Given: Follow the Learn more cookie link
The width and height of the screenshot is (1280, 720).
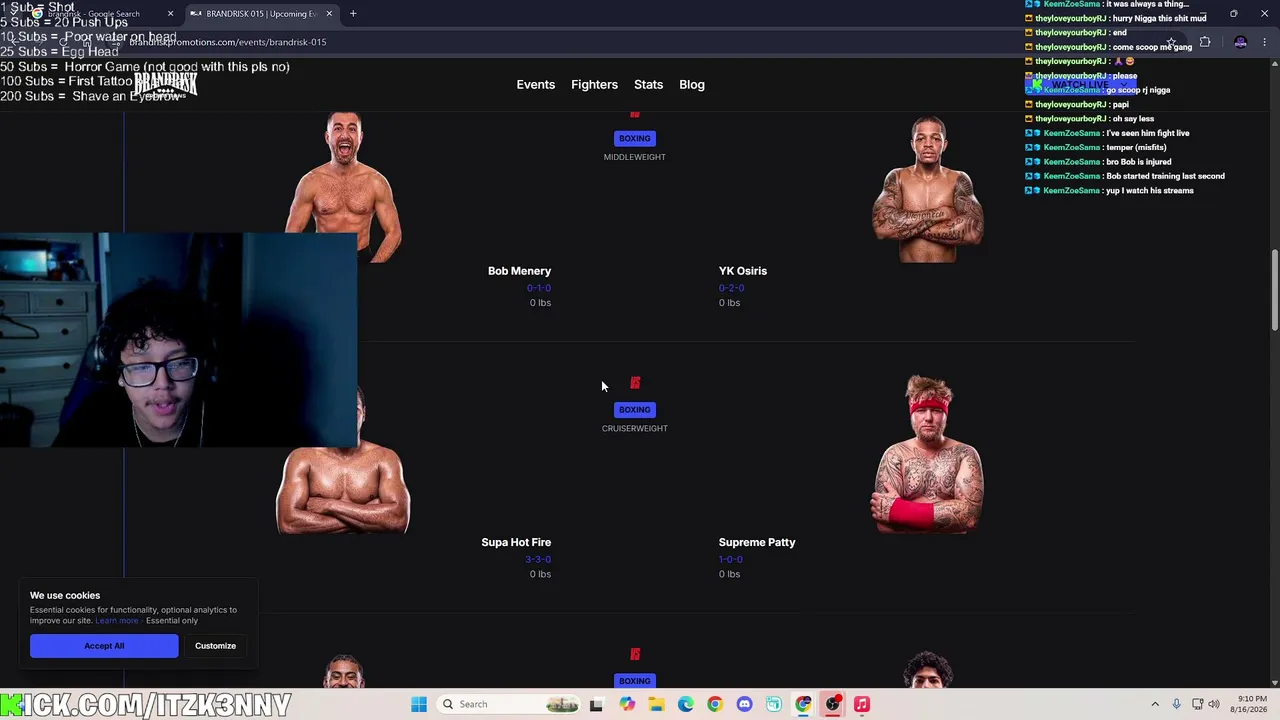Looking at the screenshot, I should (117, 621).
